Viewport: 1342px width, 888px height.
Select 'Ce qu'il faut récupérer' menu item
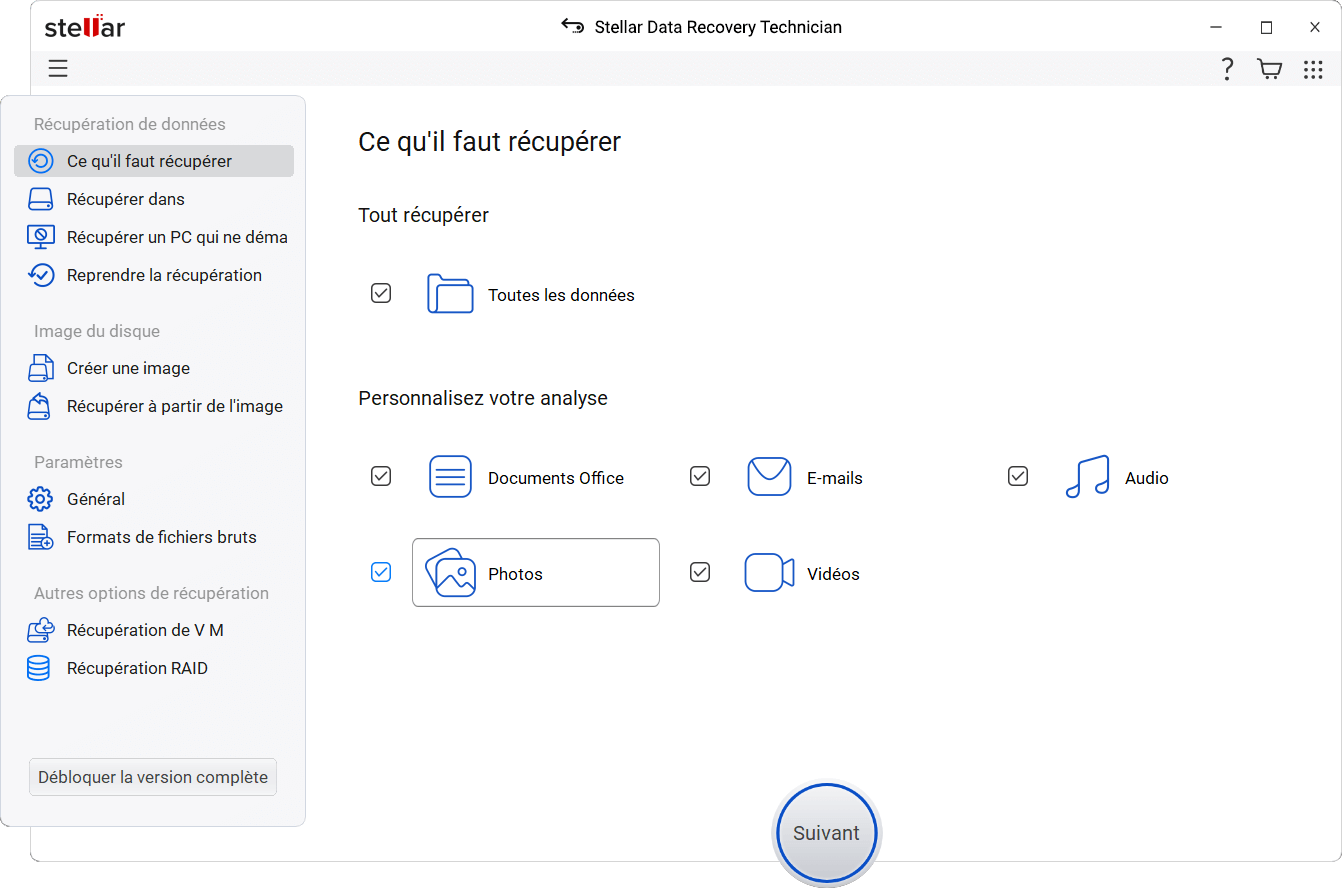(154, 161)
